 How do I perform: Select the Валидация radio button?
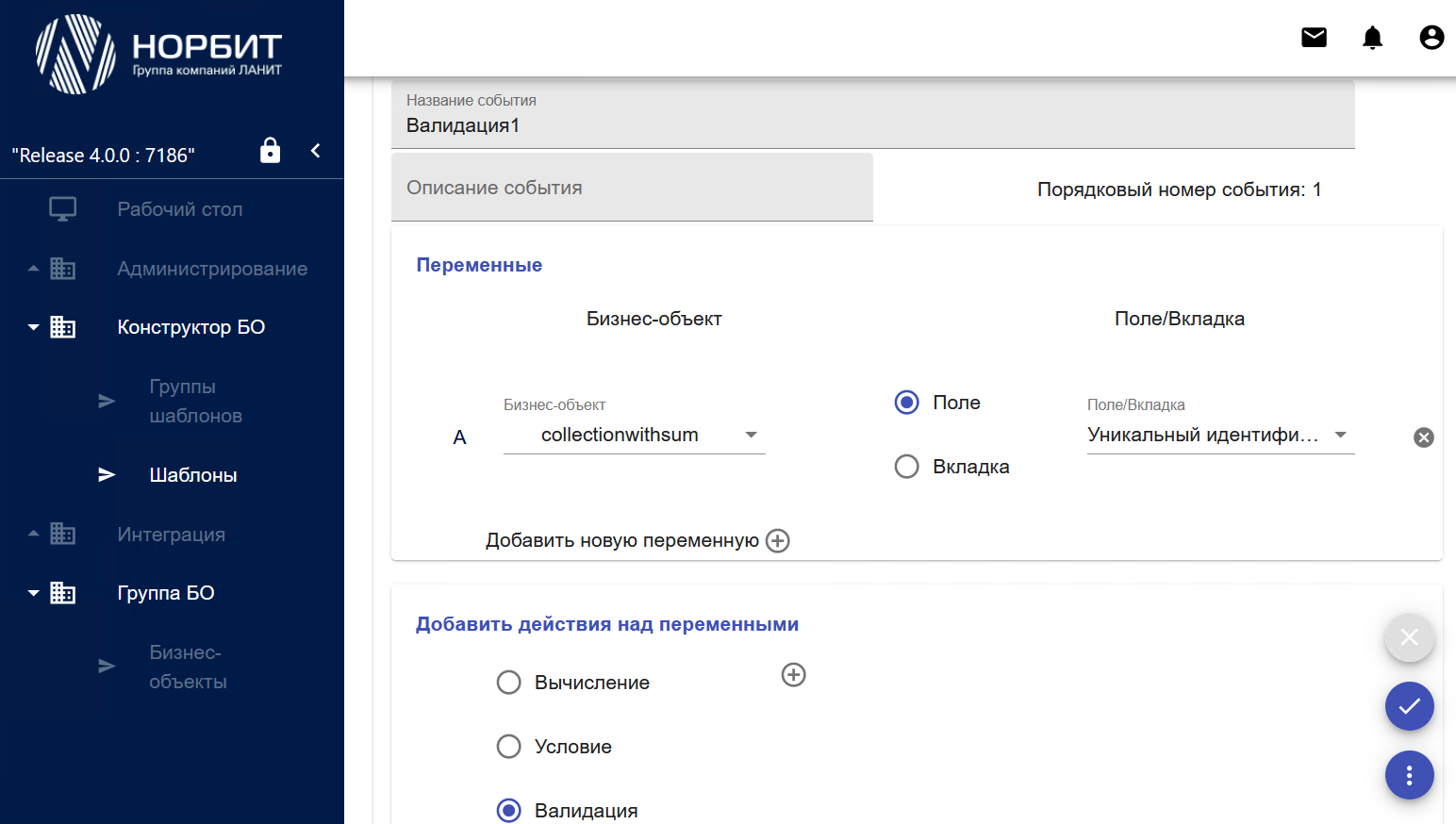509,811
